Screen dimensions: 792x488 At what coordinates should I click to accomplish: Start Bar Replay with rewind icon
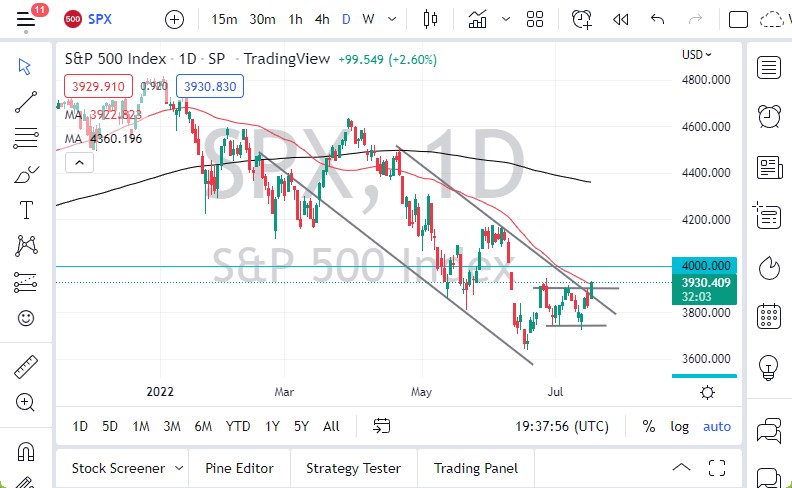tap(621, 19)
